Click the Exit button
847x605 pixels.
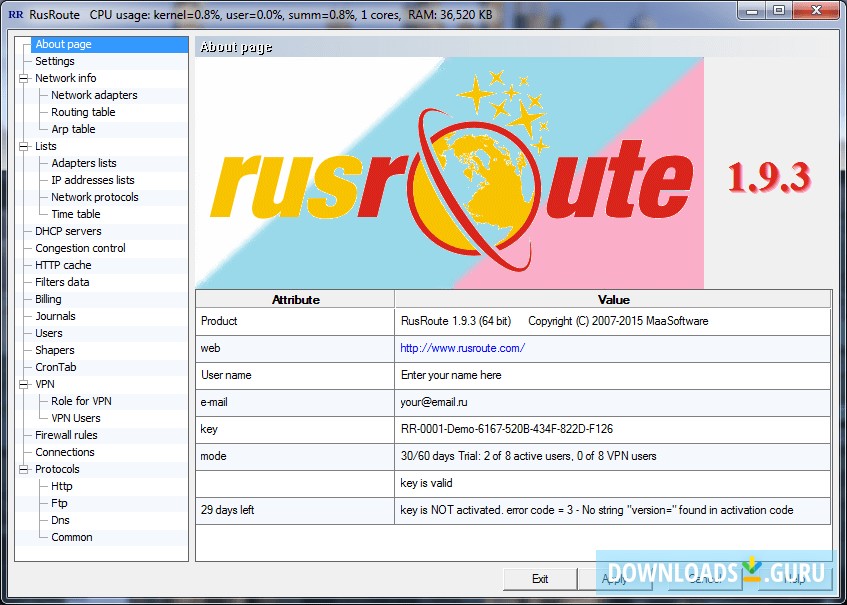[x=539, y=579]
